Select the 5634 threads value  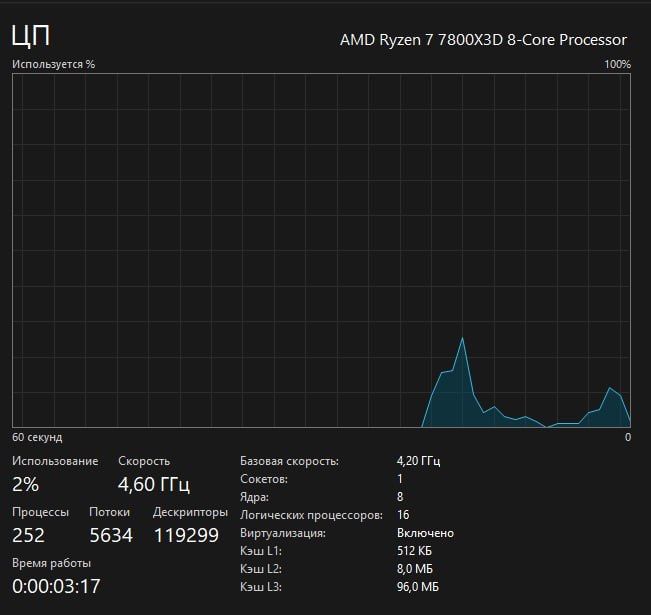(111, 535)
